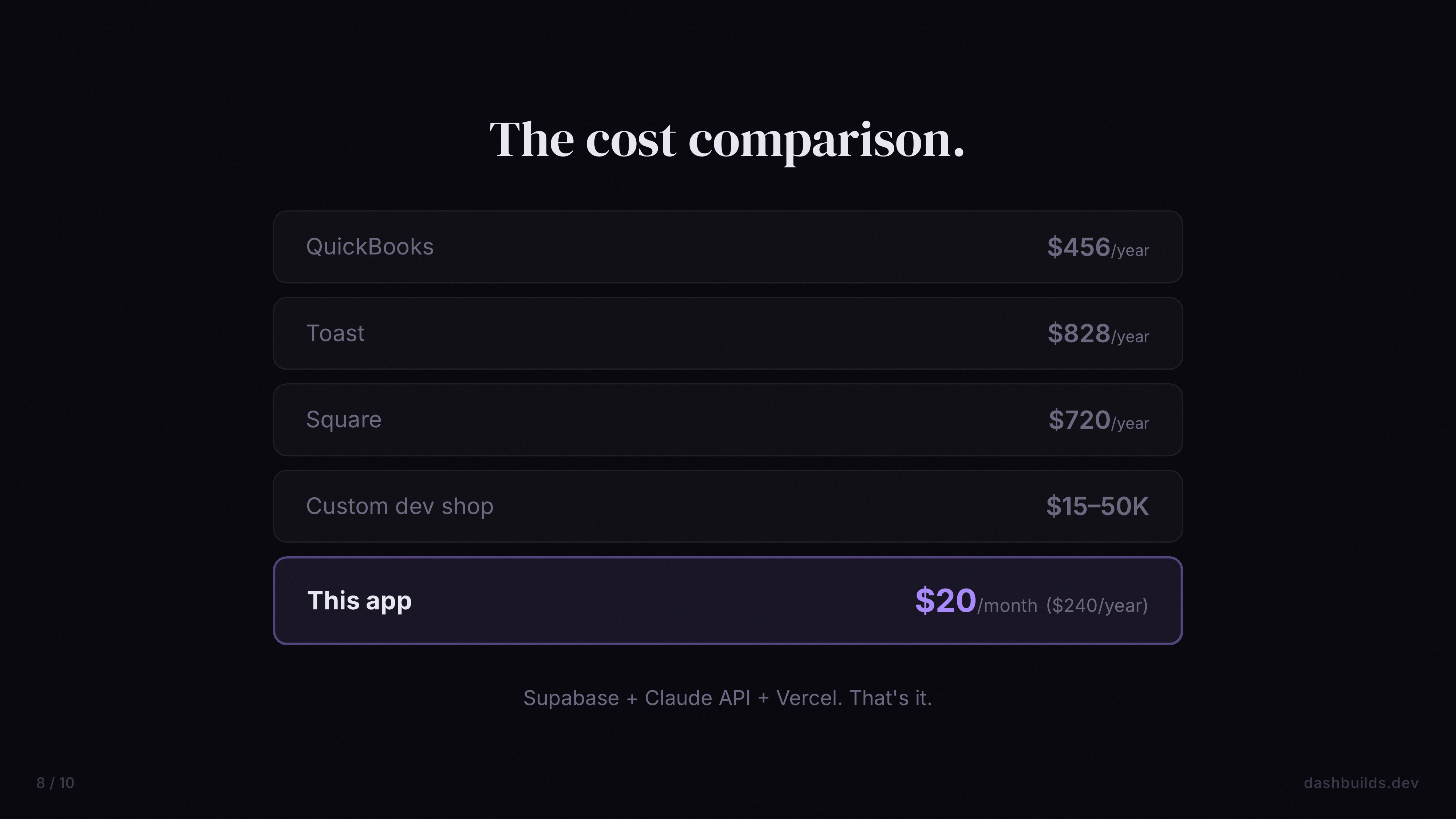
Task: Click the highlighted This app label
Action: click(360, 601)
